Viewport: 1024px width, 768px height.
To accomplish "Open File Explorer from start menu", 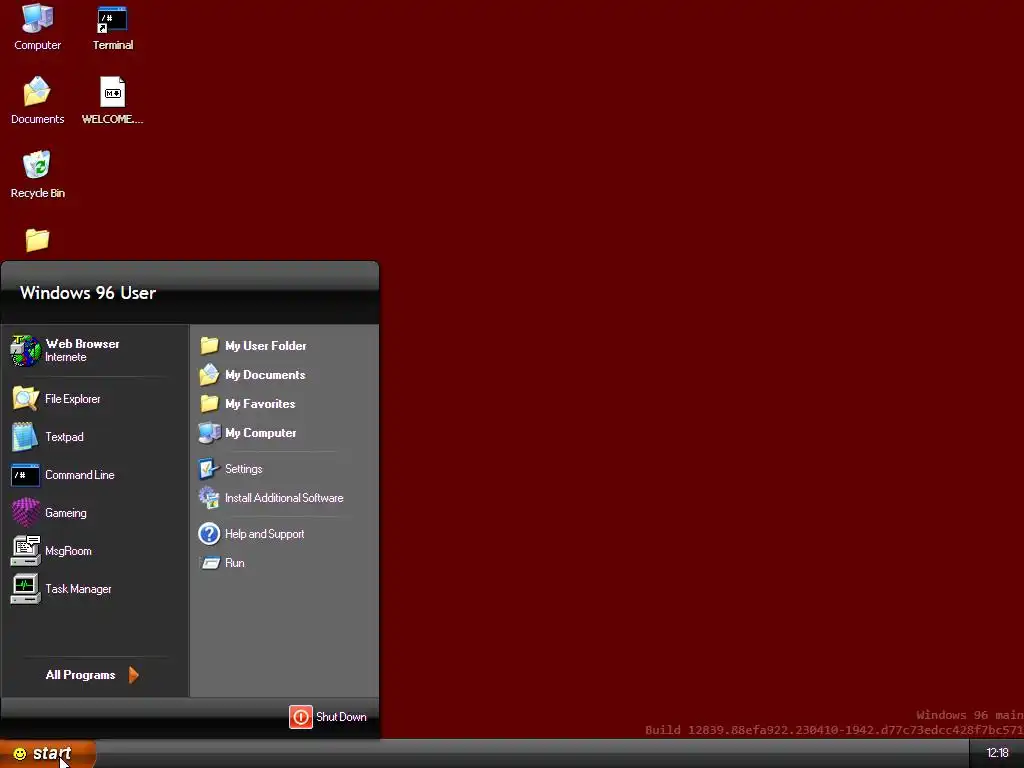I will coord(56,398).
